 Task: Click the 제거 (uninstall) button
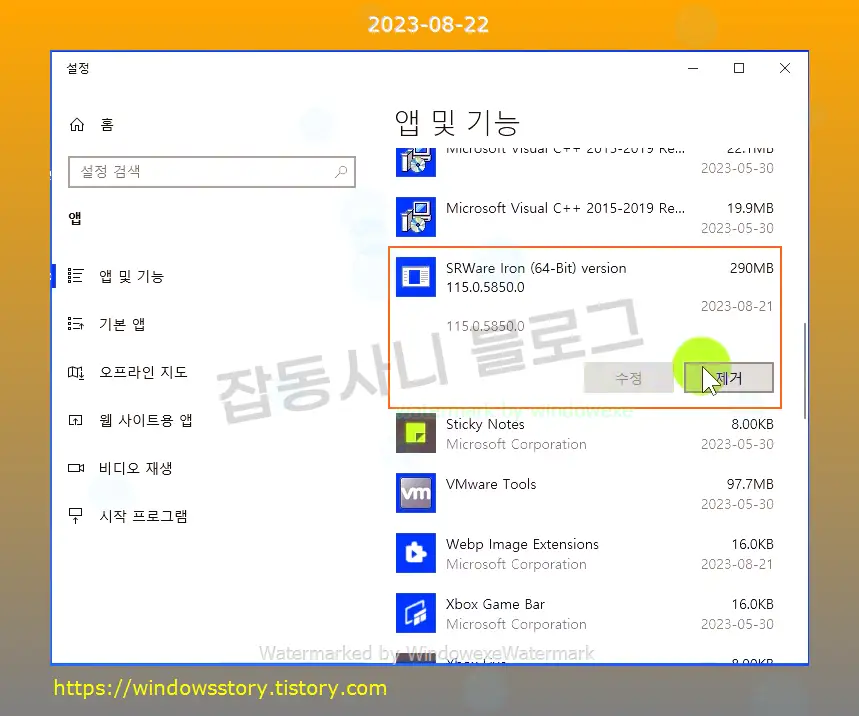729,377
